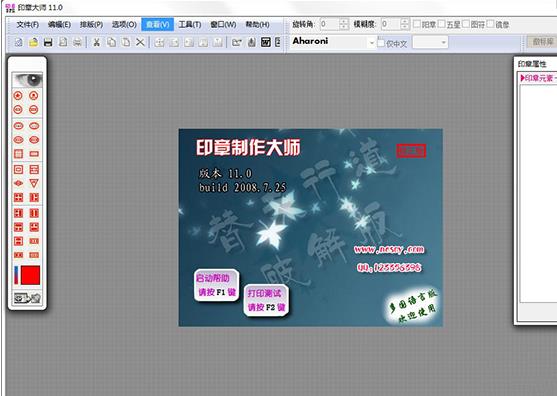The image size is (557, 396).
Task: Toggle the 仅中文 checkbox
Action: pos(381,43)
